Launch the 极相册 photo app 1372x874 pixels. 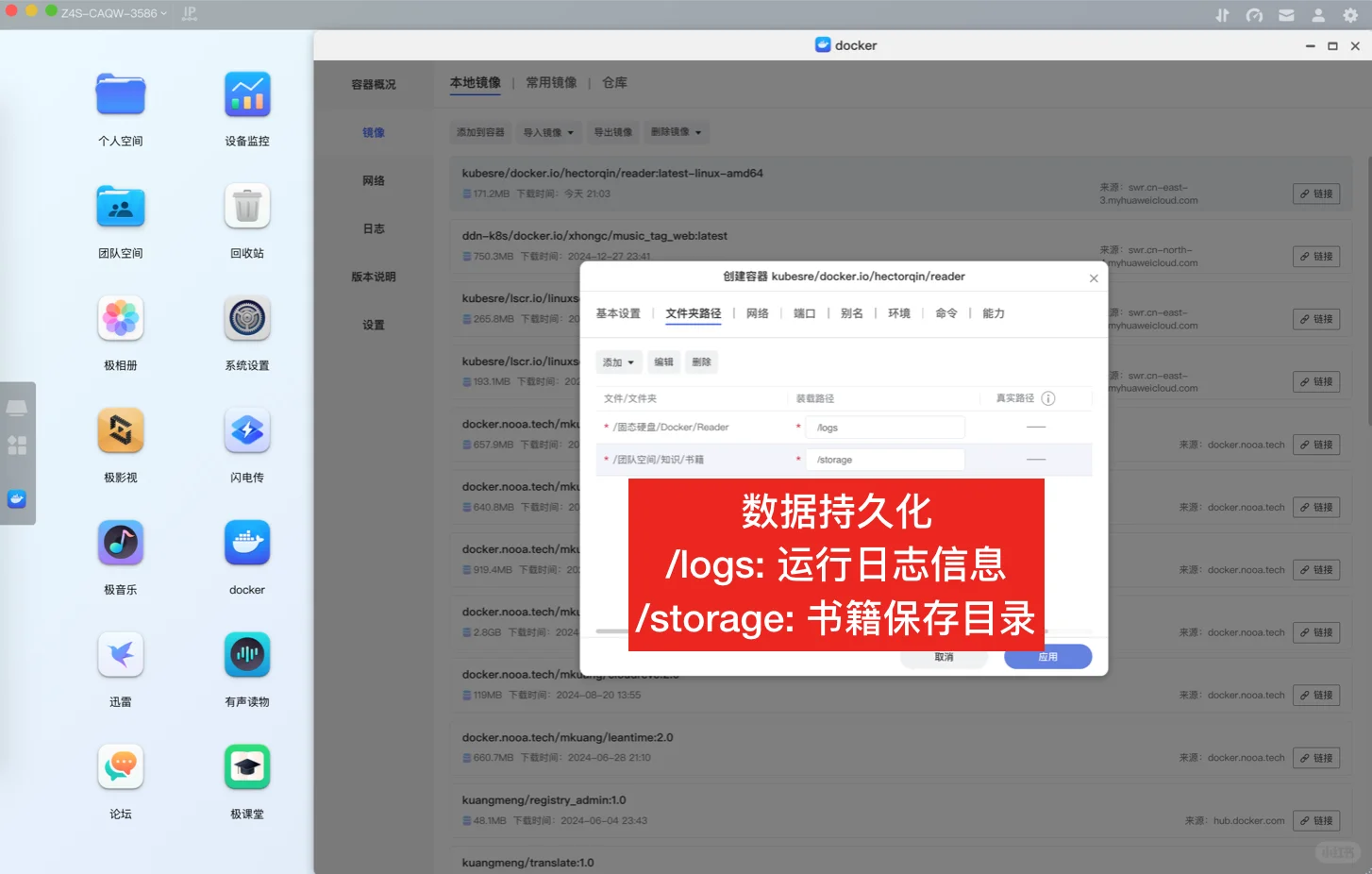pyautogui.click(x=121, y=319)
